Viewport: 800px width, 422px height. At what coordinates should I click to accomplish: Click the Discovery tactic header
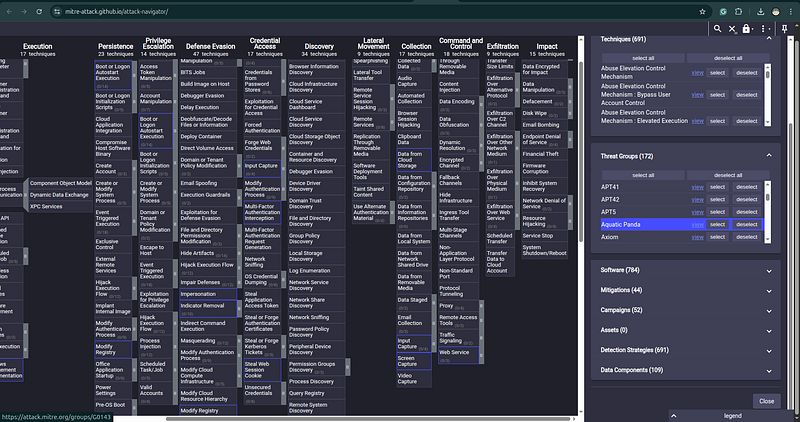319,46
